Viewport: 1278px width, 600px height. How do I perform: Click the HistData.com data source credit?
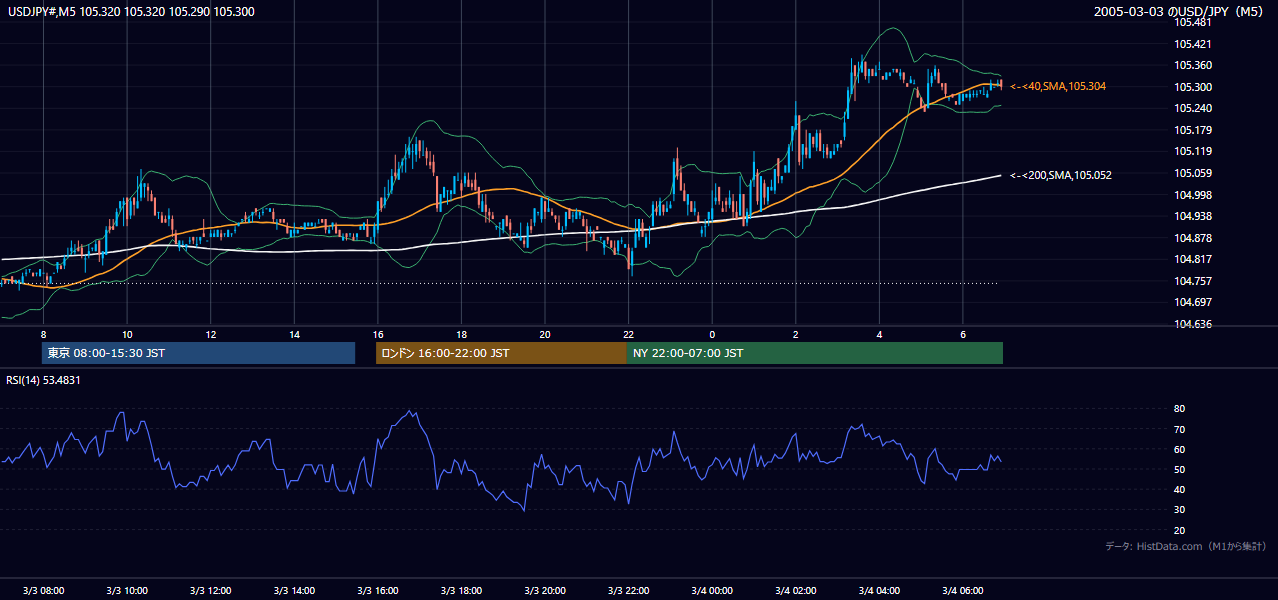1186,546
